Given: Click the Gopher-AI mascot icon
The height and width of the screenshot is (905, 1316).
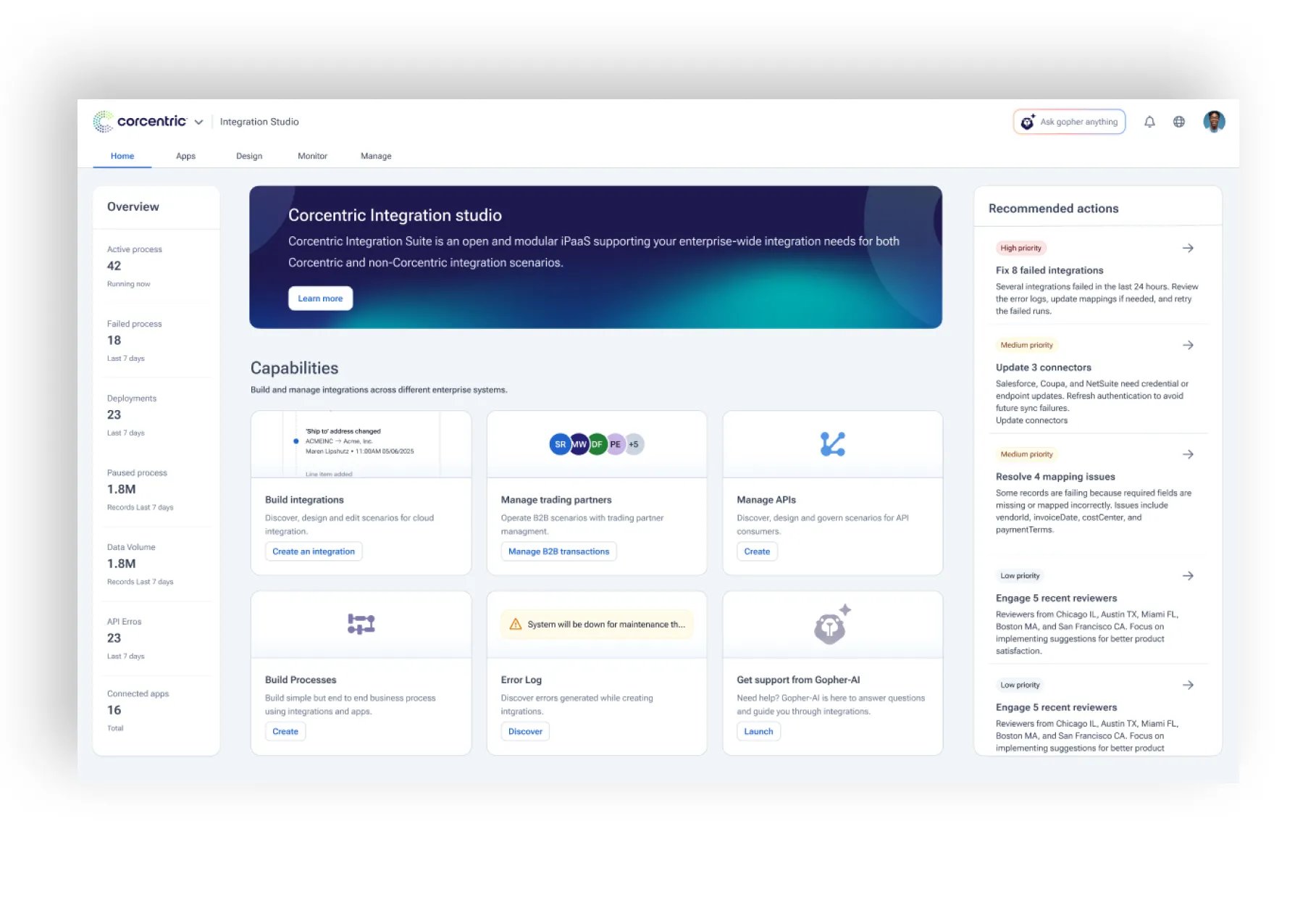Looking at the screenshot, I should point(831,625).
